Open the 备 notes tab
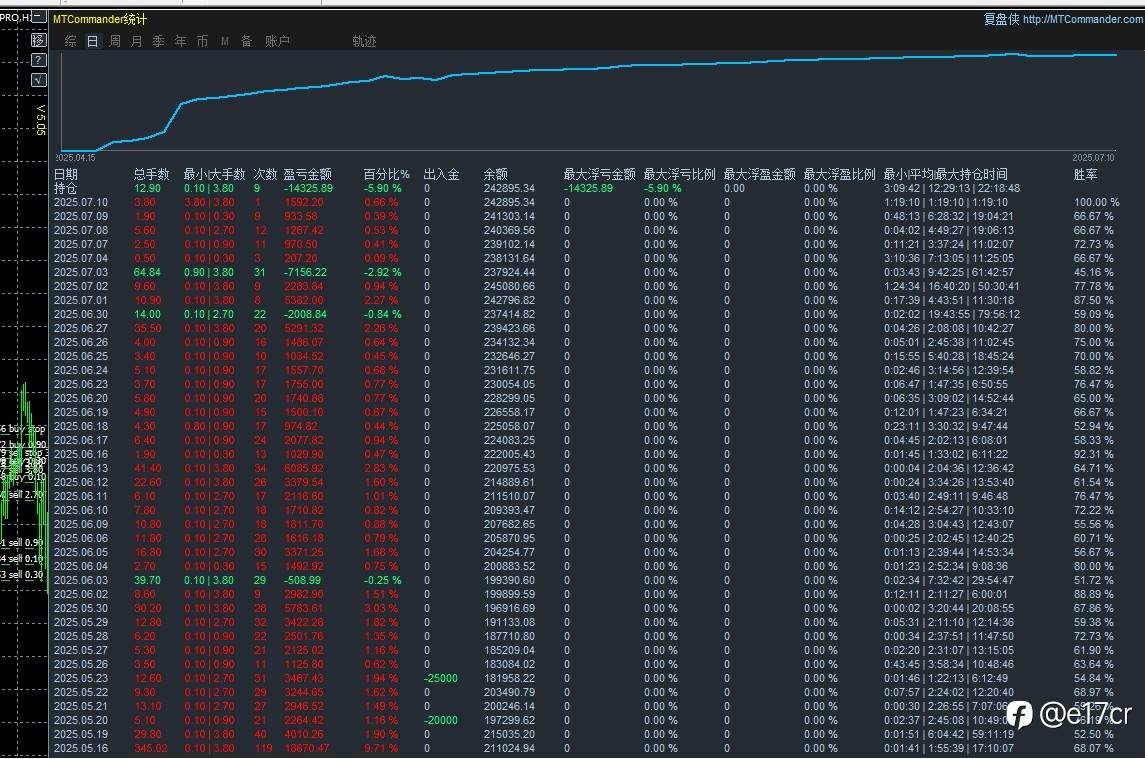Screen dimensions: 1145x759 tap(247, 42)
